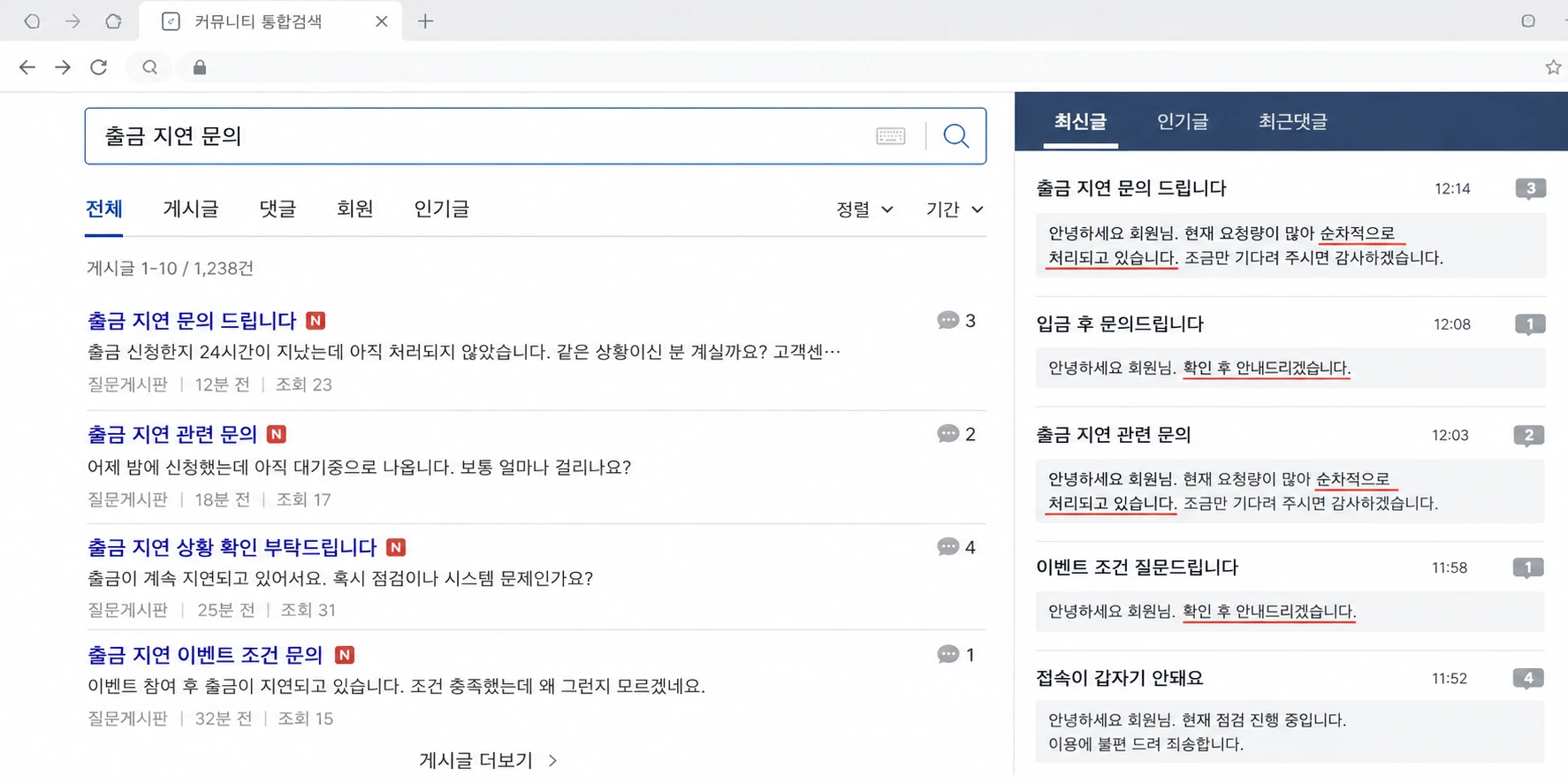Select the 게시글 search tab
Viewport: 1568px width, 784px height.
(190, 209)
